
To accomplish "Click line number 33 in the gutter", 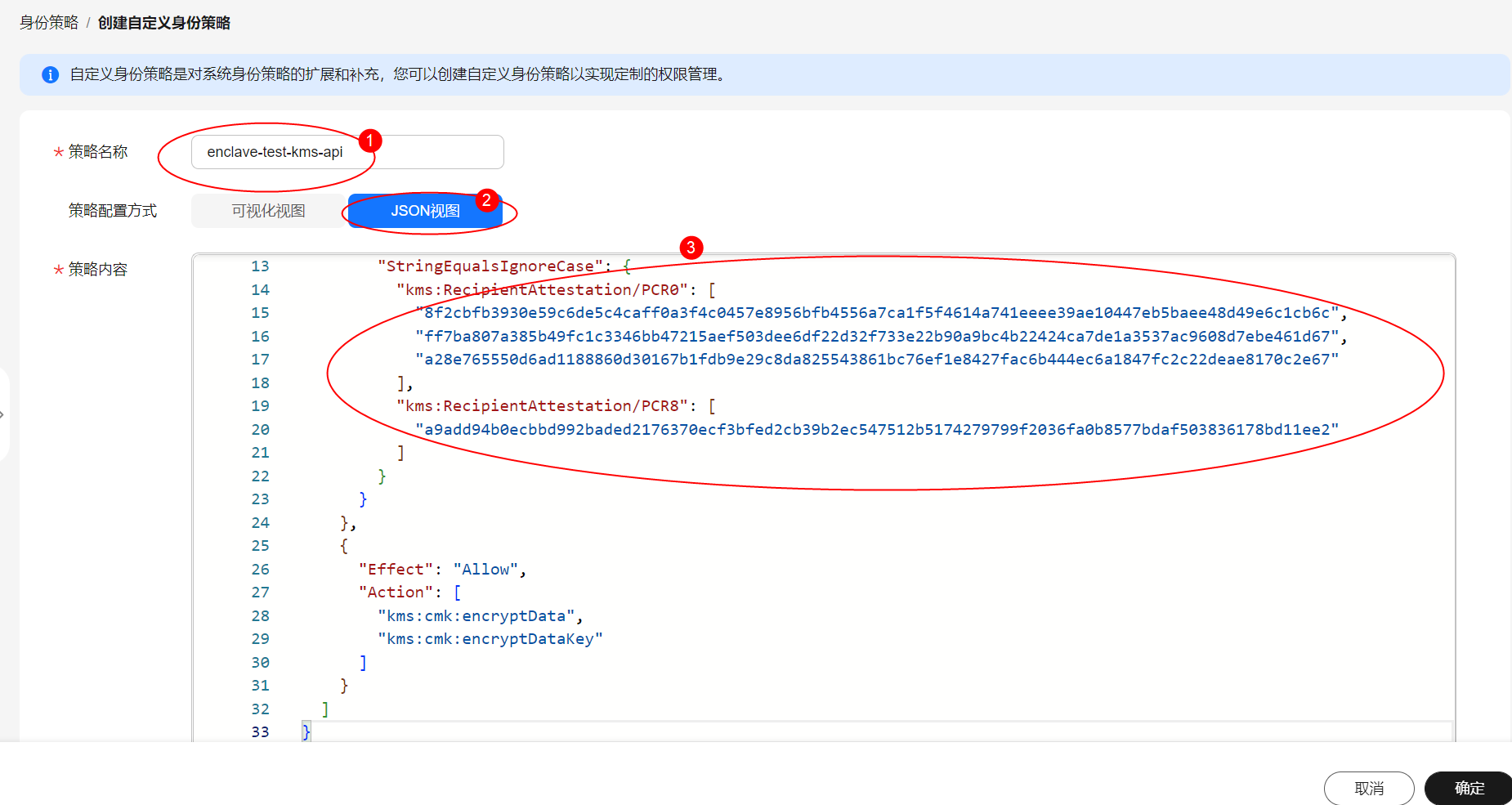I will (x=260, y=732).
